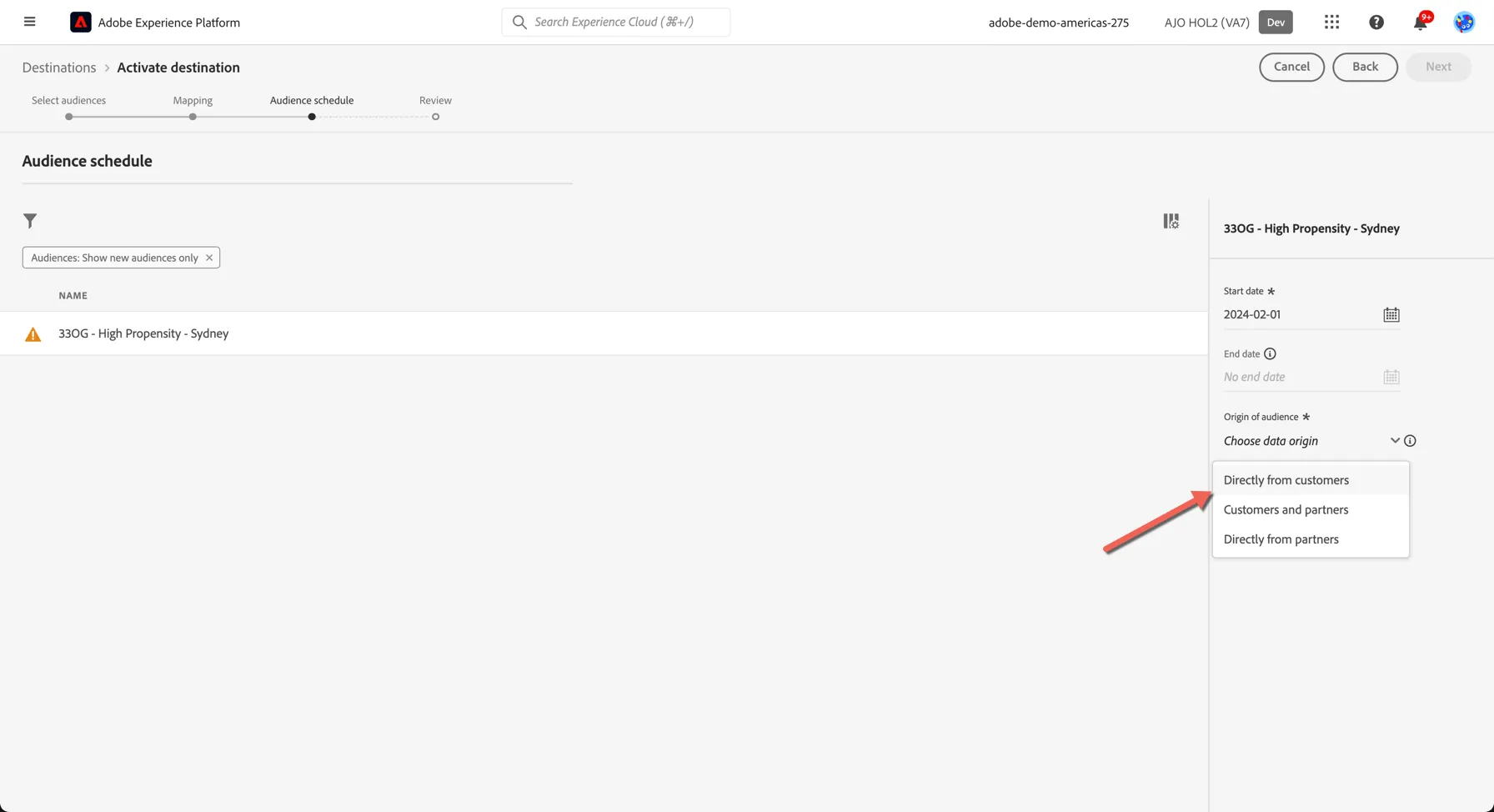Screen dimensions: 1494x812
Task: Open the Destinations breadcrumb link
Action: point(59,68)
